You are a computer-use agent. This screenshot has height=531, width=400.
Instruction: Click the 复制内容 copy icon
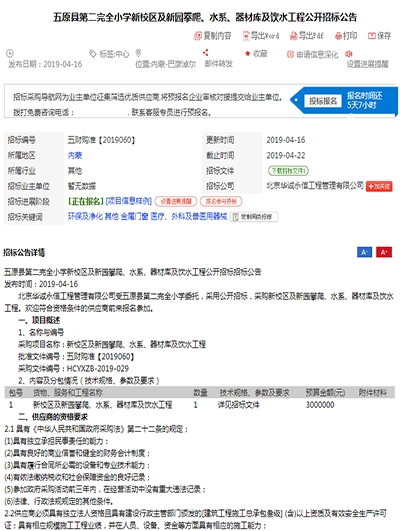click(x=198, y=36)
